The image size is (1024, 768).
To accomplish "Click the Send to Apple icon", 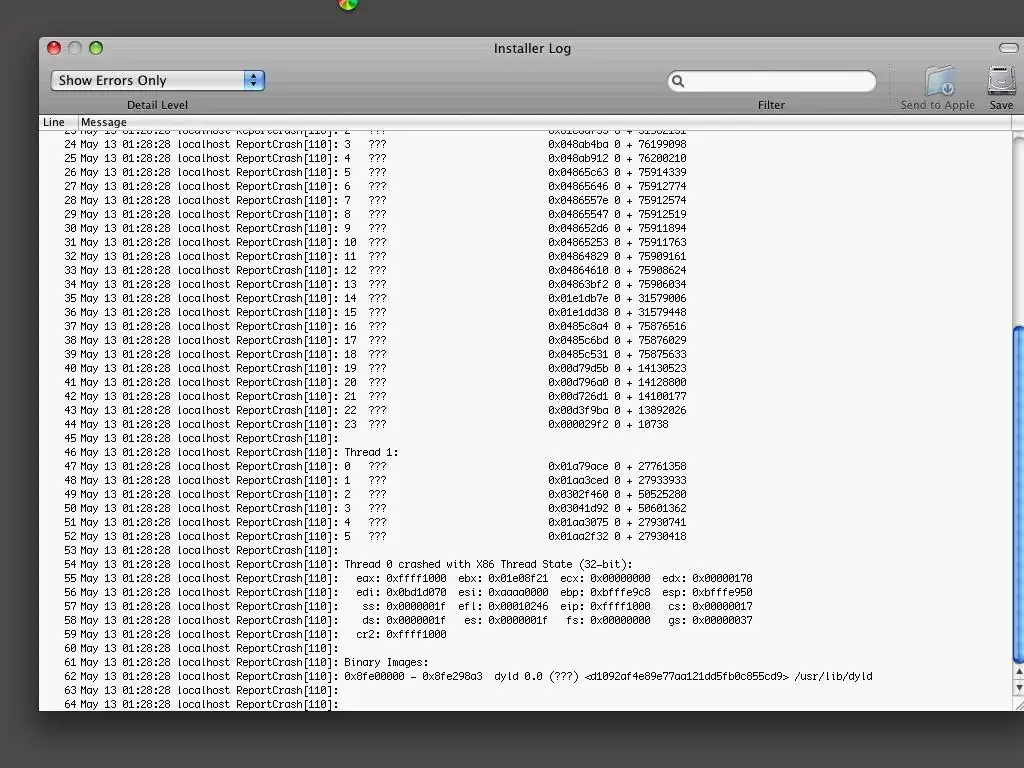I will point(940,82).
